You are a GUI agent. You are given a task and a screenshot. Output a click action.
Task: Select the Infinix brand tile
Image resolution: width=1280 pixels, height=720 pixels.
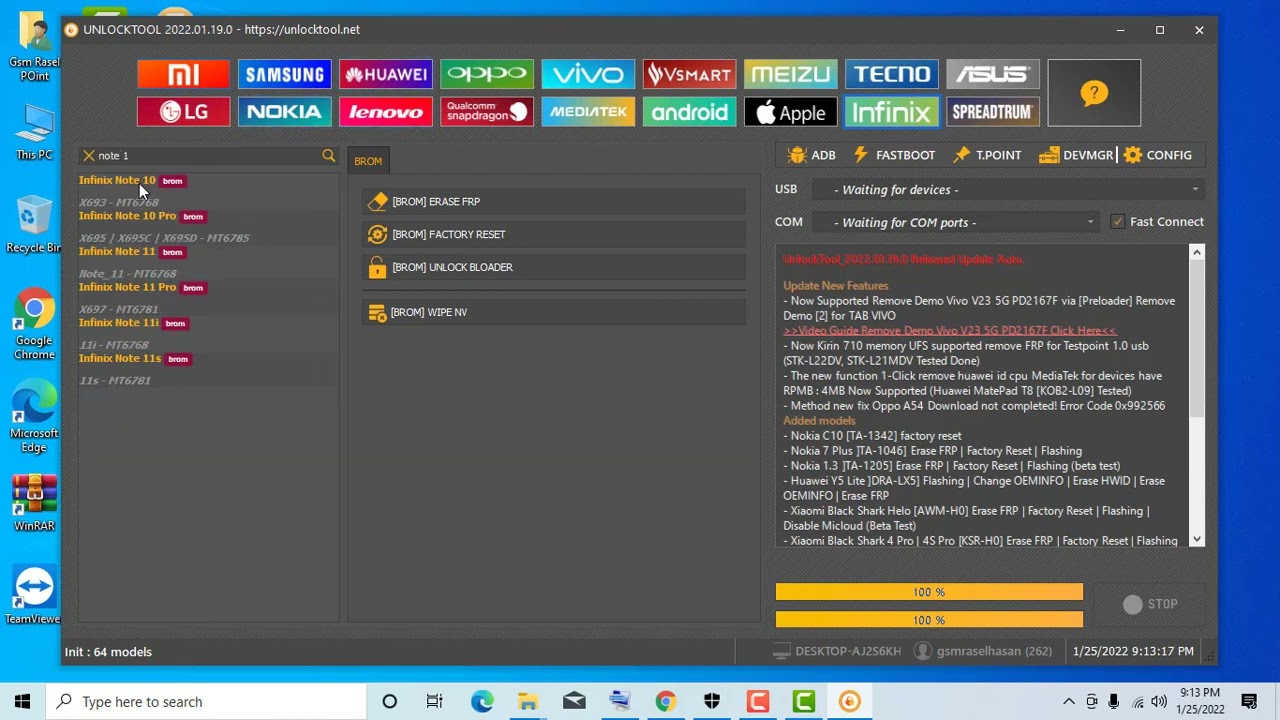click(x=891, y=112)
